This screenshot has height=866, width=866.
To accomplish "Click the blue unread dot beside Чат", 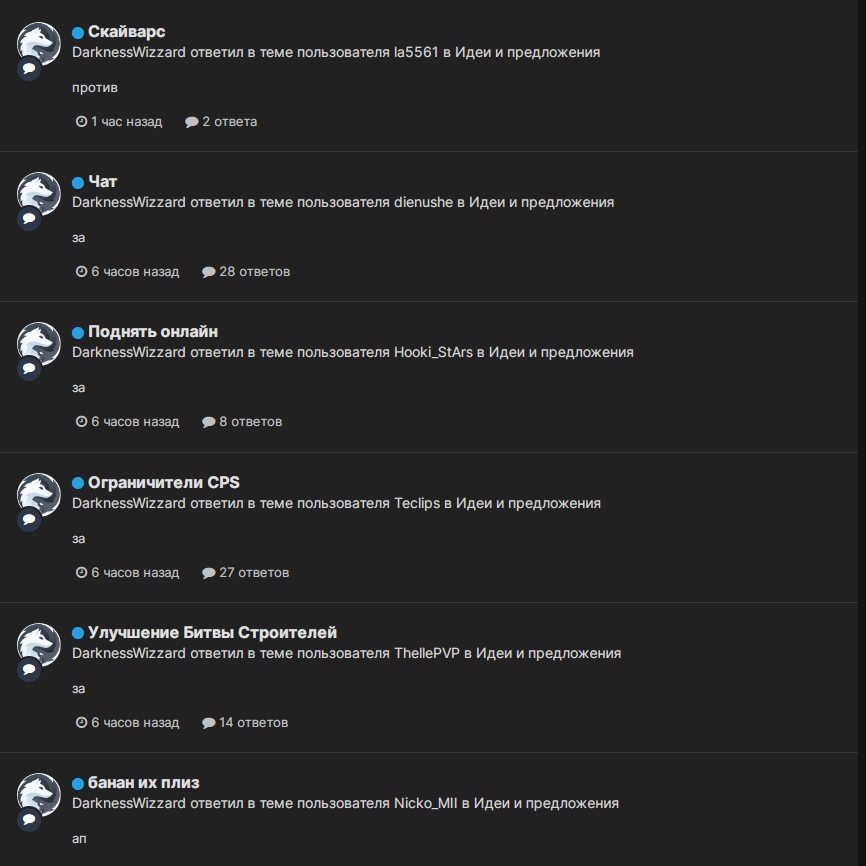I will pos(78,183).
